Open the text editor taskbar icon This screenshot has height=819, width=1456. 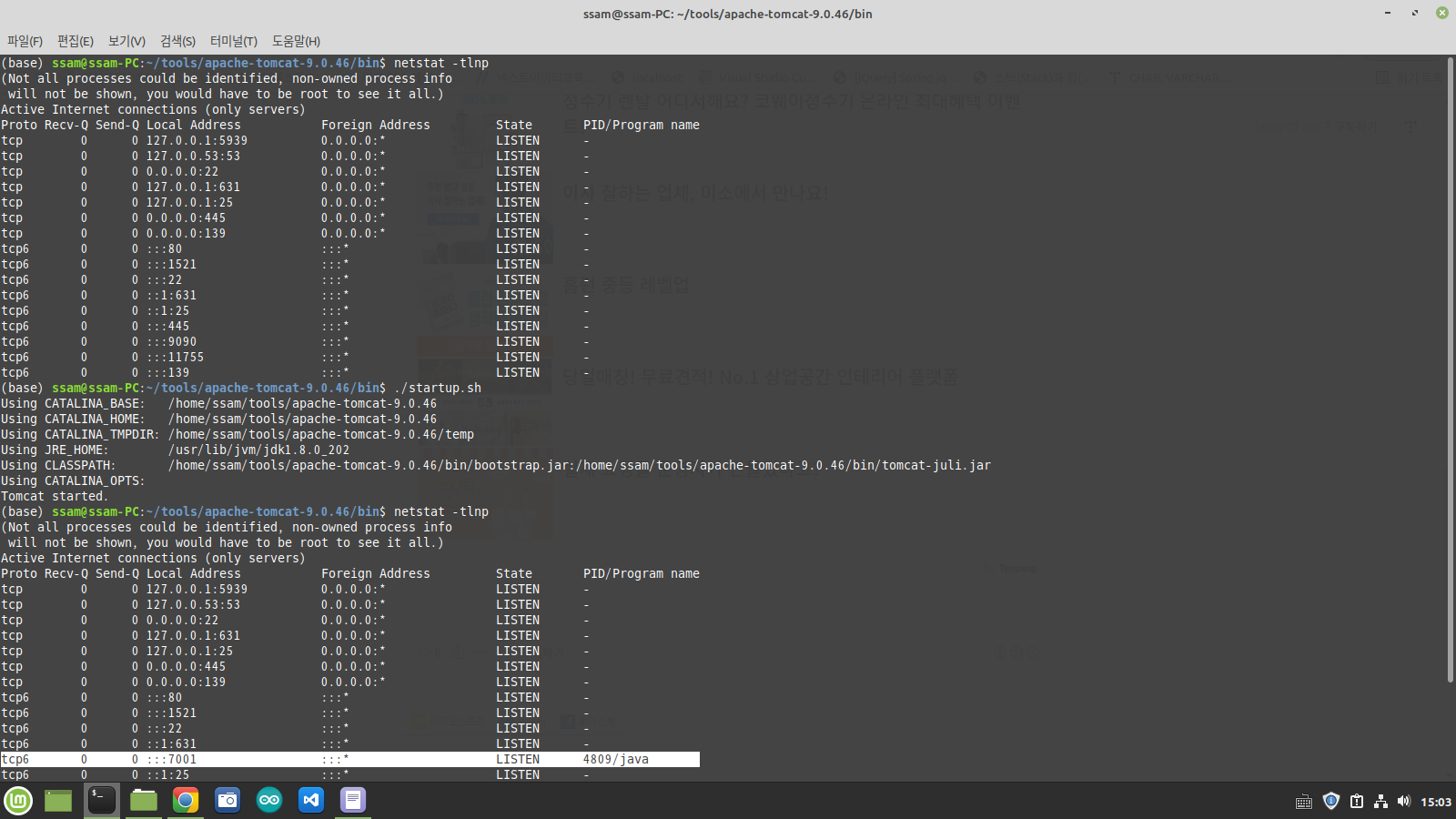coord(353,801)
